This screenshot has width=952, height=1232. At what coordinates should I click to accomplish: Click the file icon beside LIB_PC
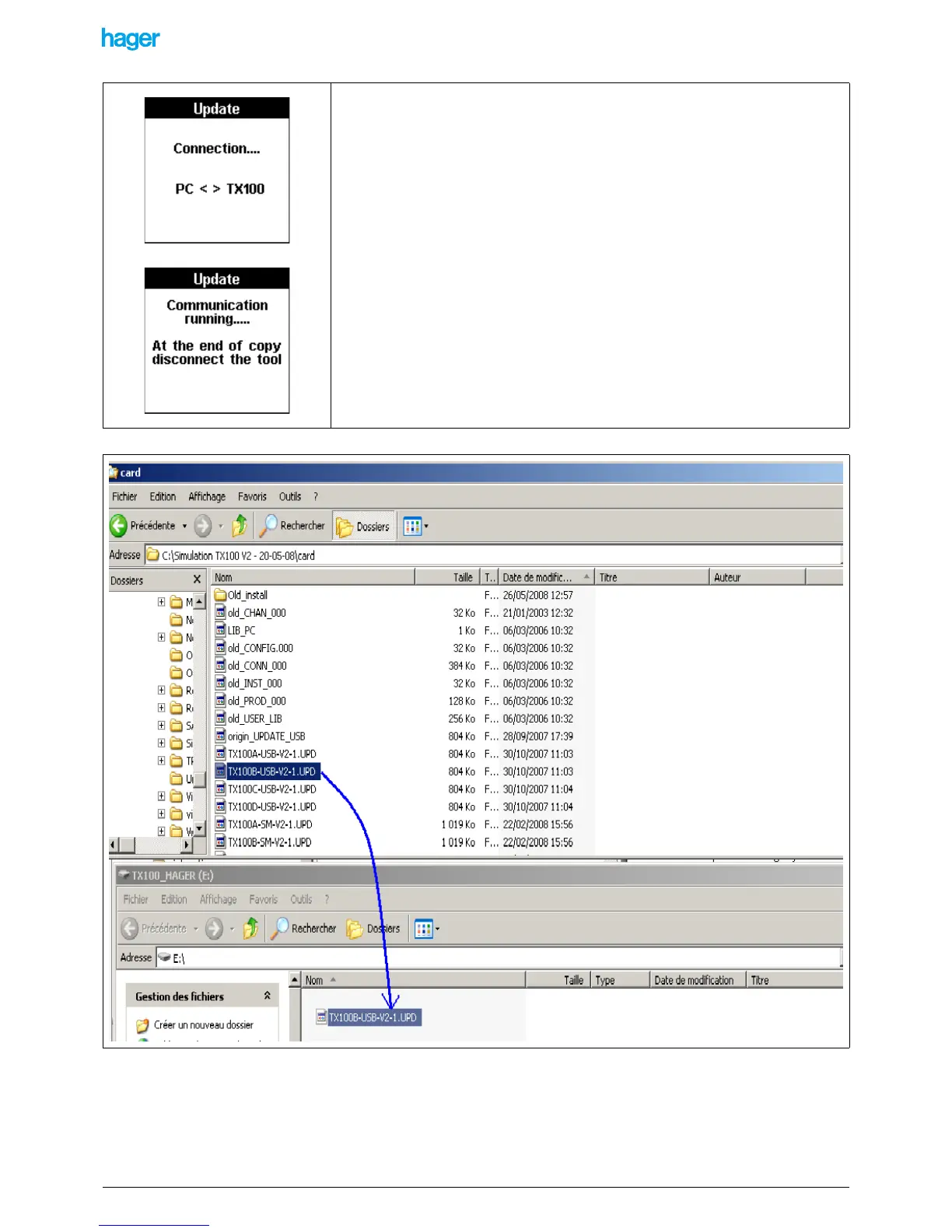pyautogui.click(x=220, y=631)
